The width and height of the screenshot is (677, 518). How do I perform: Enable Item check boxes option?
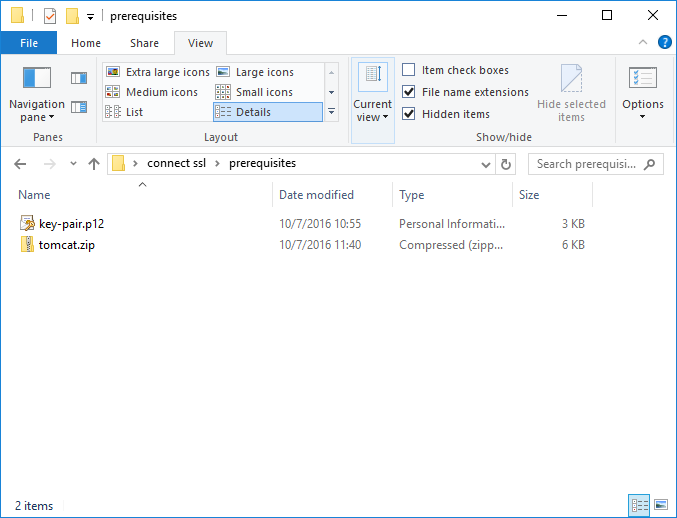tap(409, 70)
